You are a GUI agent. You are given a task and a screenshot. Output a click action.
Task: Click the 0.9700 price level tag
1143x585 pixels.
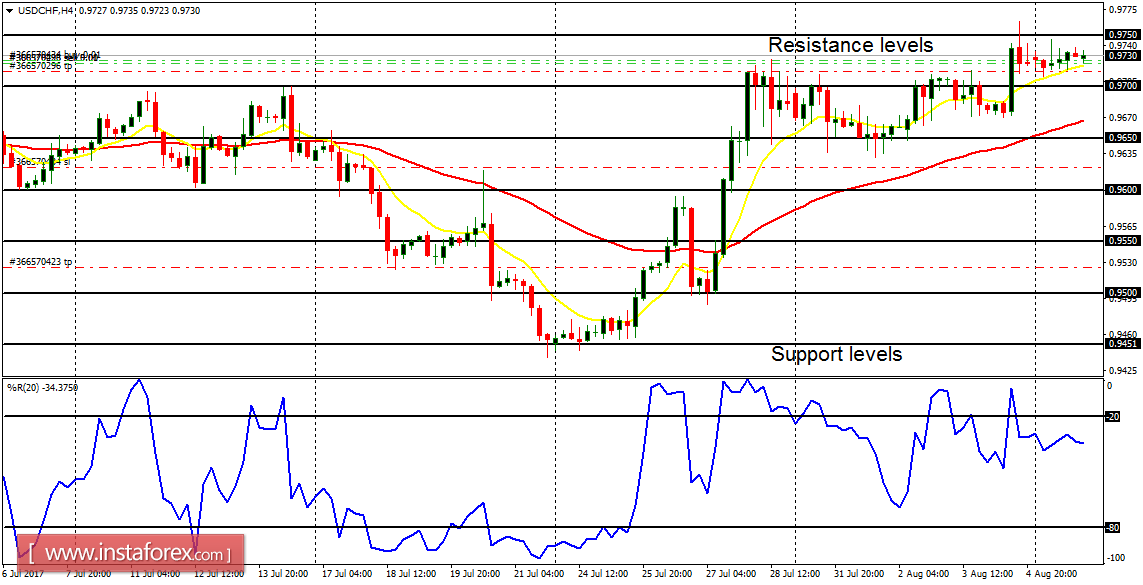(x=1121, y=86)
